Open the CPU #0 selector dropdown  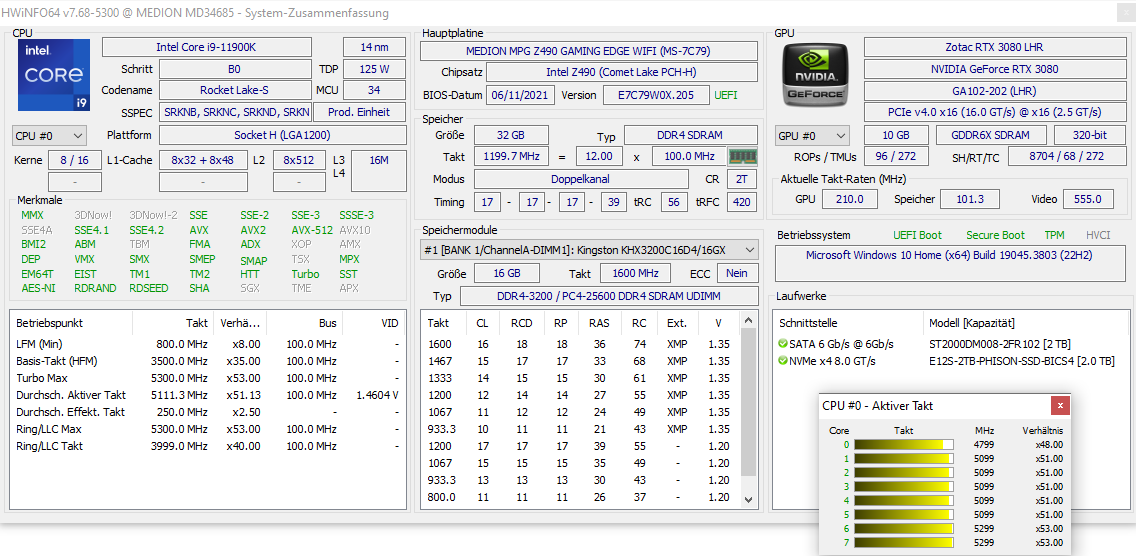[49, 136]
